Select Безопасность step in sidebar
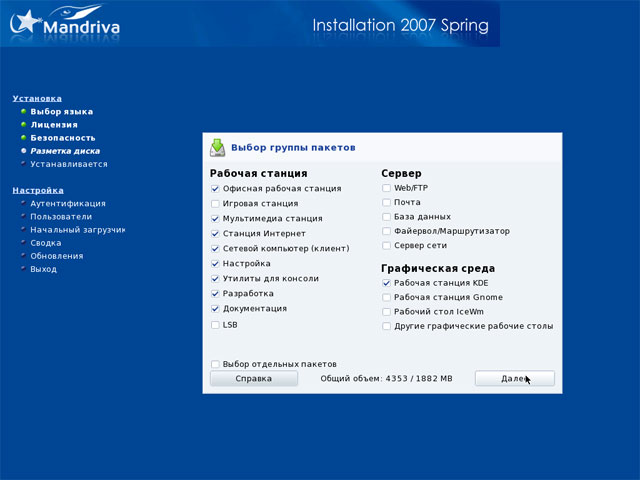 (63, 138)
